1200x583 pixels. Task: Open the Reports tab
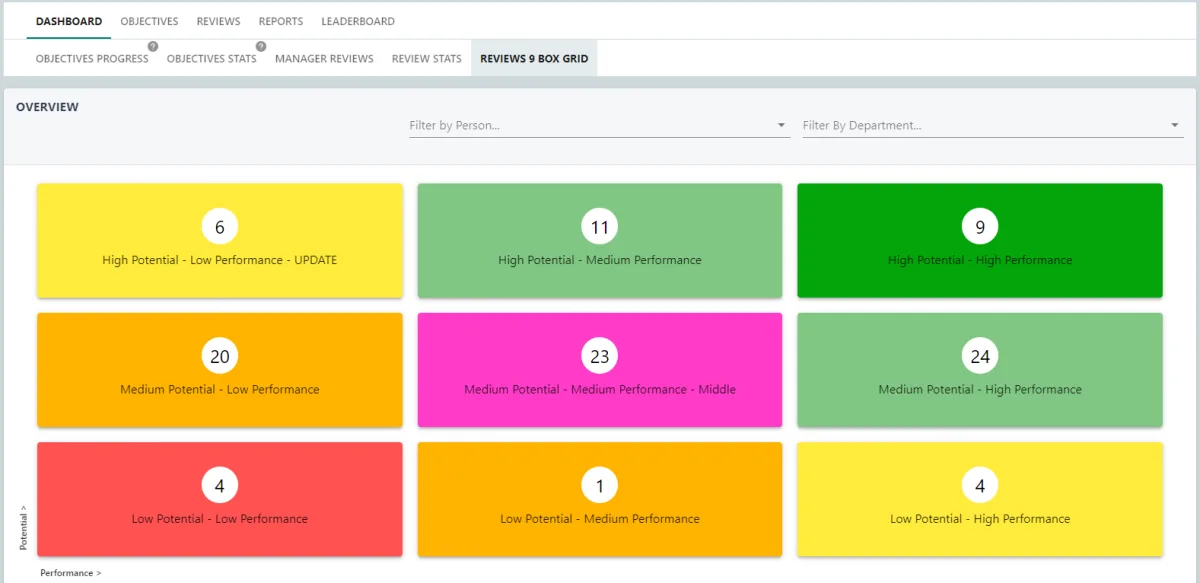281,21
